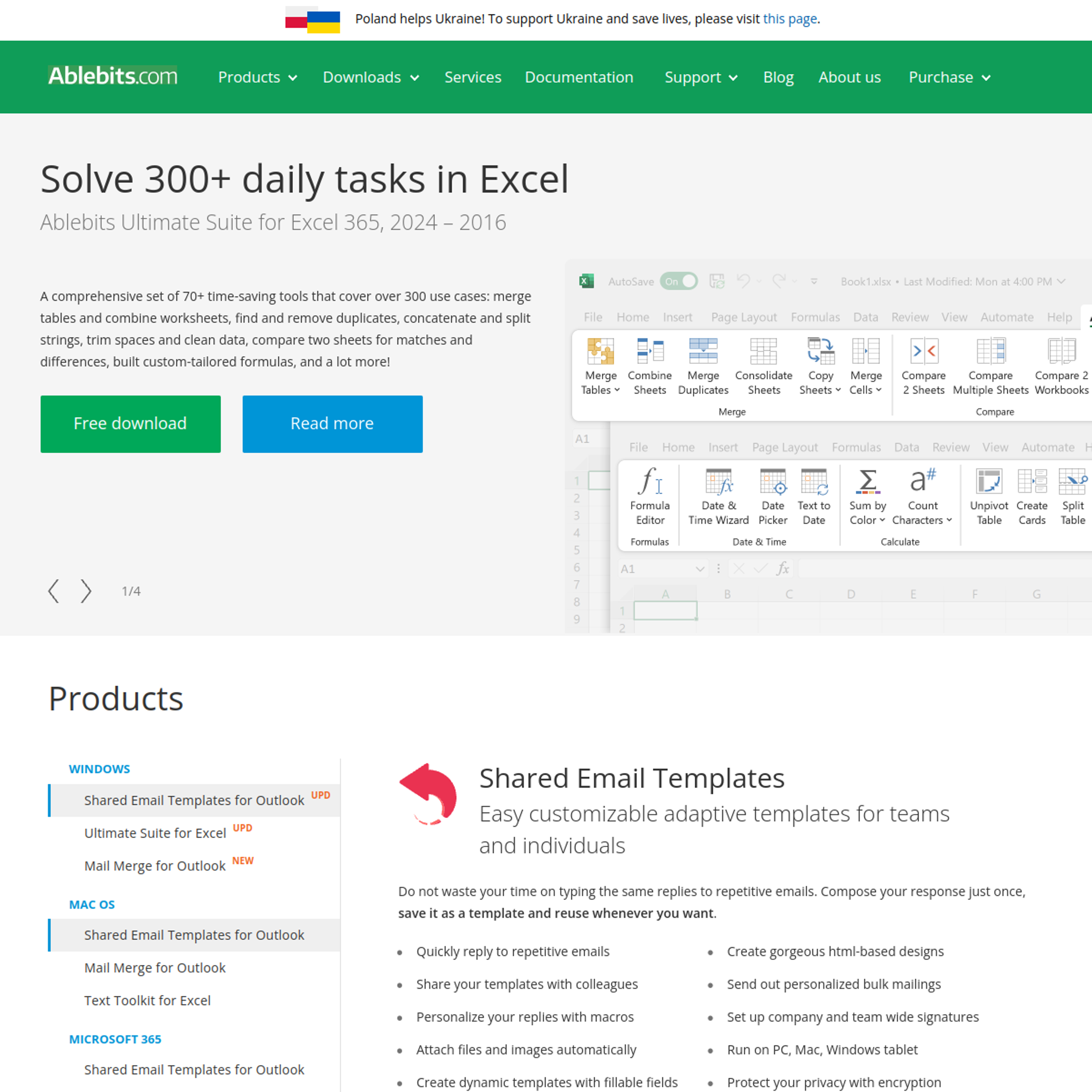Open the Services page

click(x=473, y=77)
